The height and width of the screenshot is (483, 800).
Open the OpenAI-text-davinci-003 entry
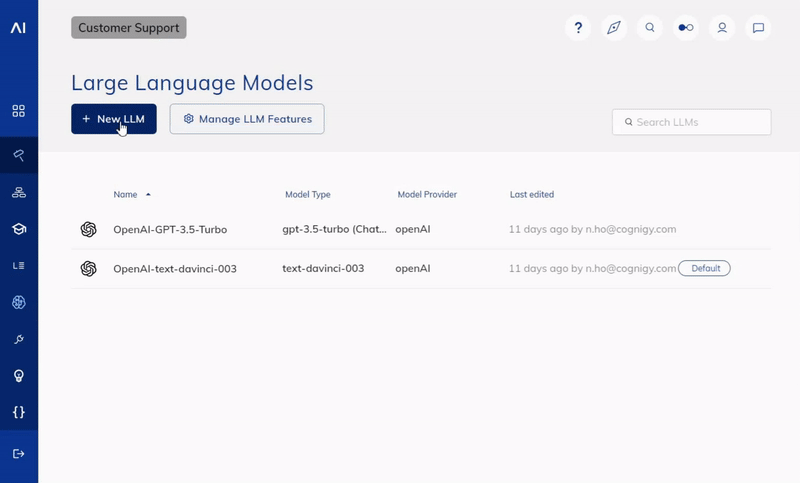tap(175, 269)
